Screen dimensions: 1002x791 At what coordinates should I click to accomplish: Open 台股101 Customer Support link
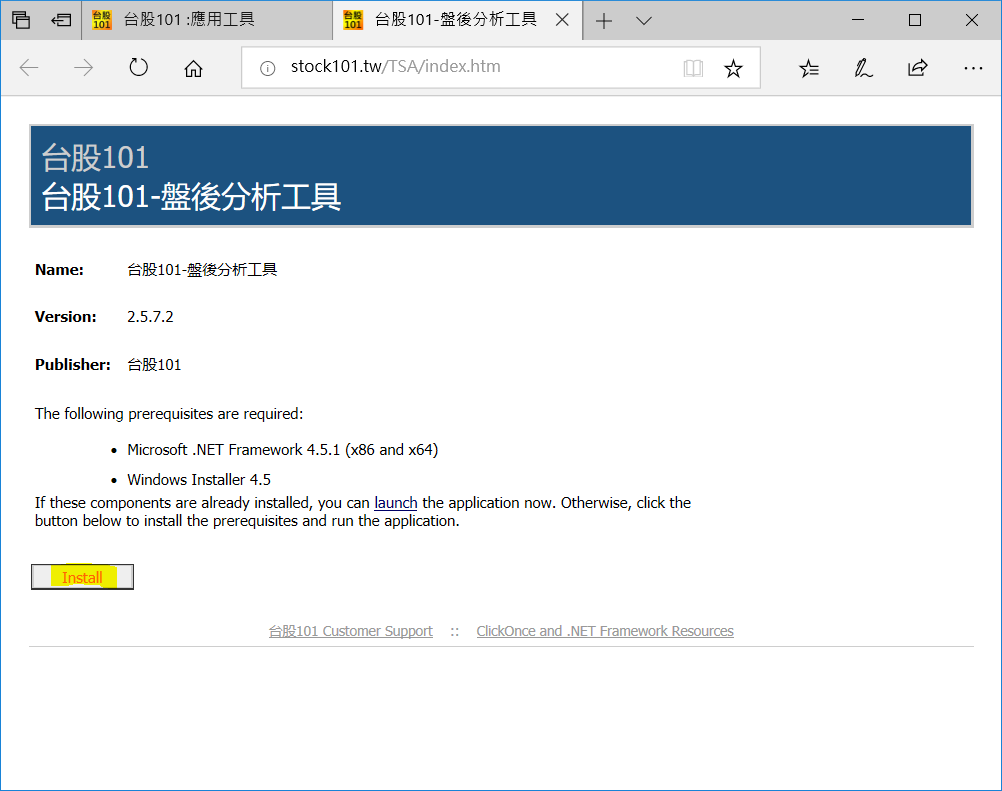point(350,631)
